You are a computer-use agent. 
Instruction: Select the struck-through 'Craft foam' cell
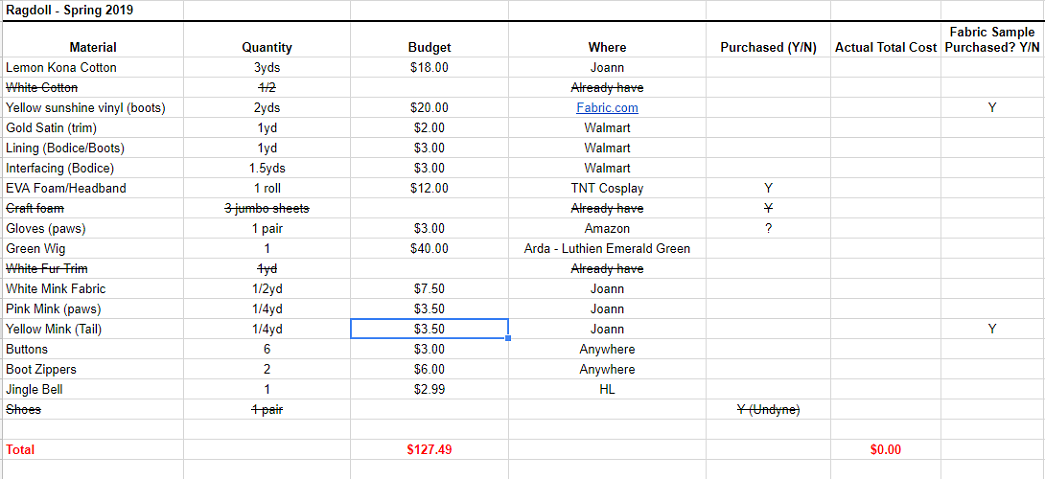pyautogui.click(x=93, y=209)
